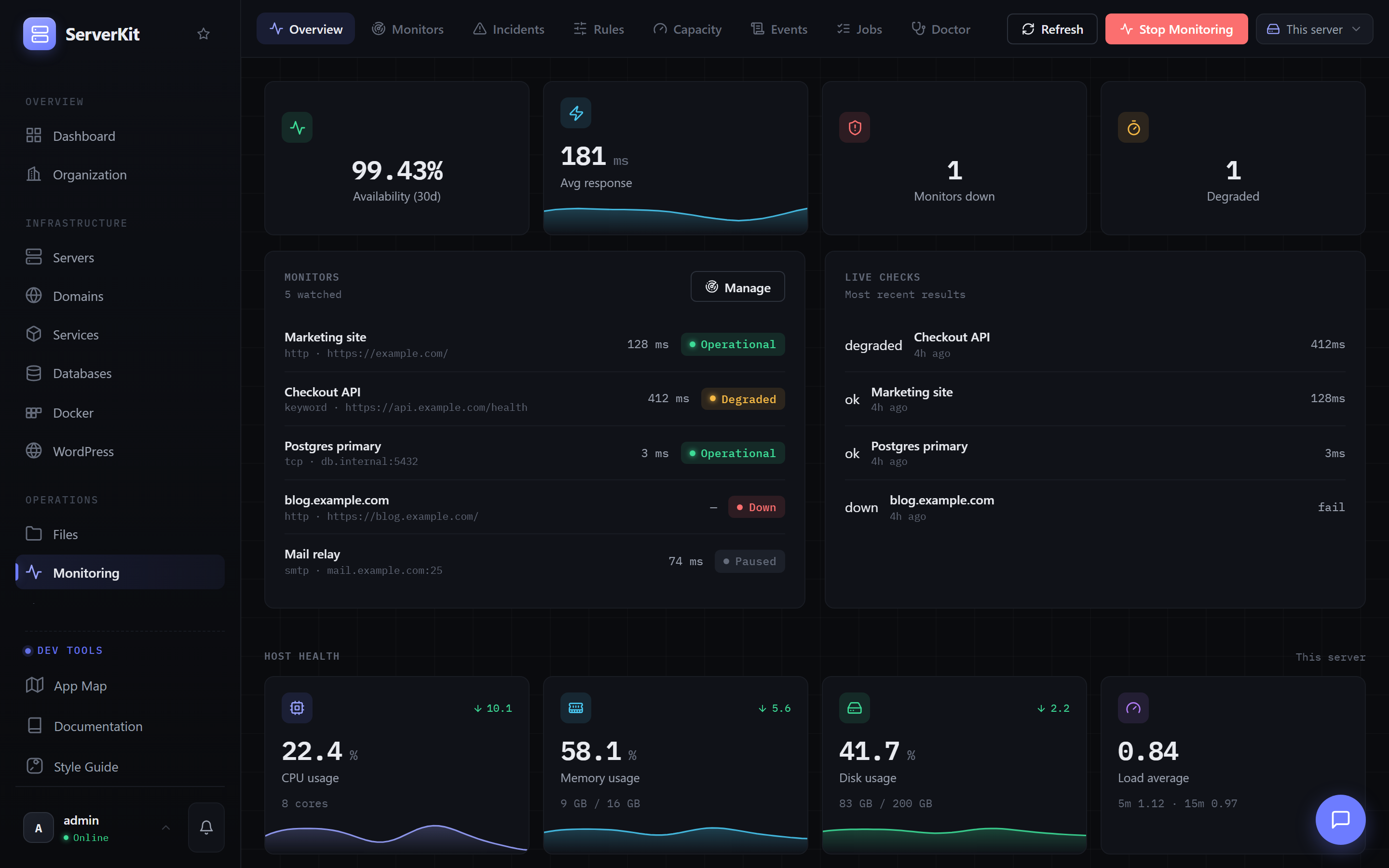Screen dimensions: 1389x868
Task: Open Domains in sidebar
Action: [120, 296]
